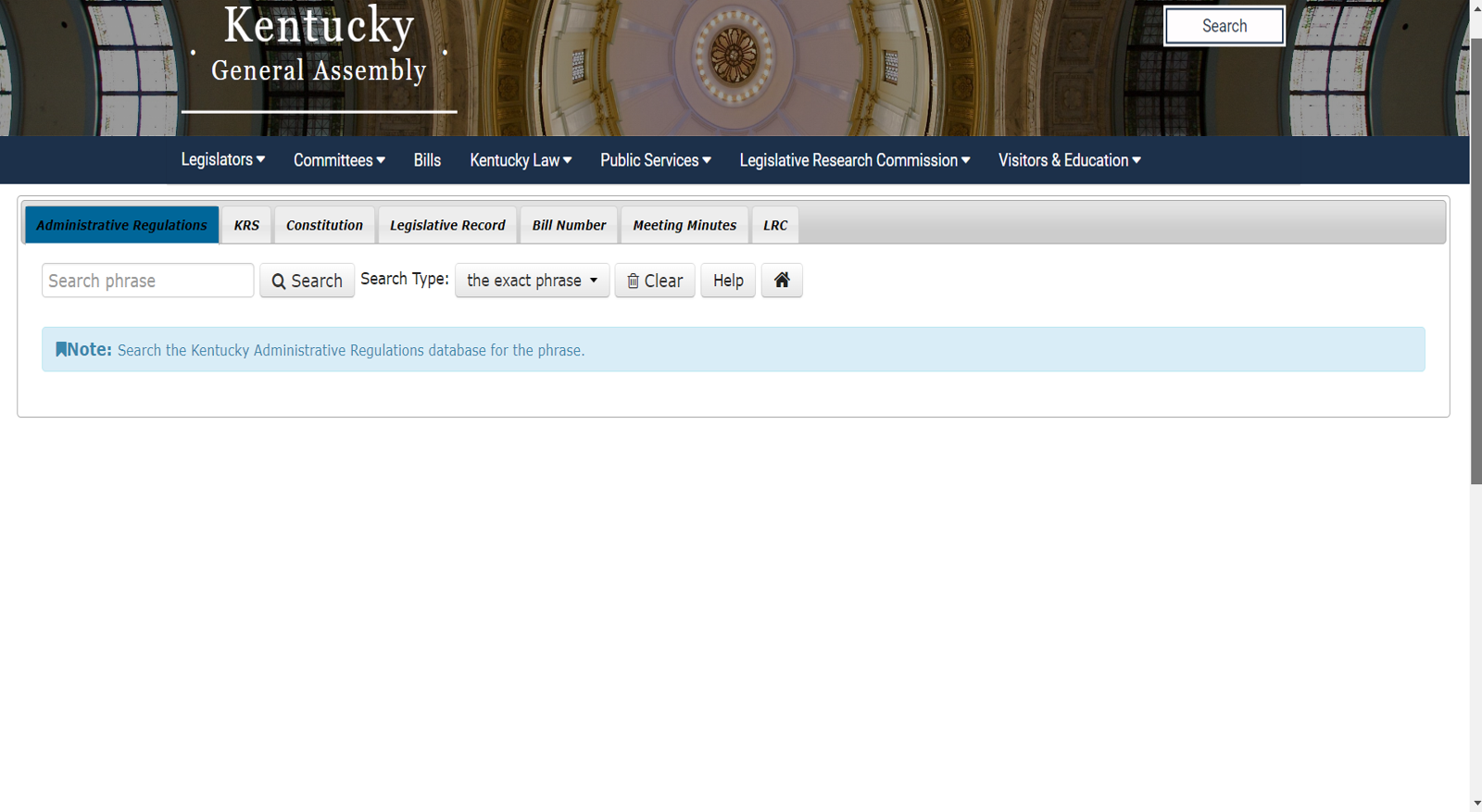Go to the Bills page
1482x812 pixels.
(427, 160)
